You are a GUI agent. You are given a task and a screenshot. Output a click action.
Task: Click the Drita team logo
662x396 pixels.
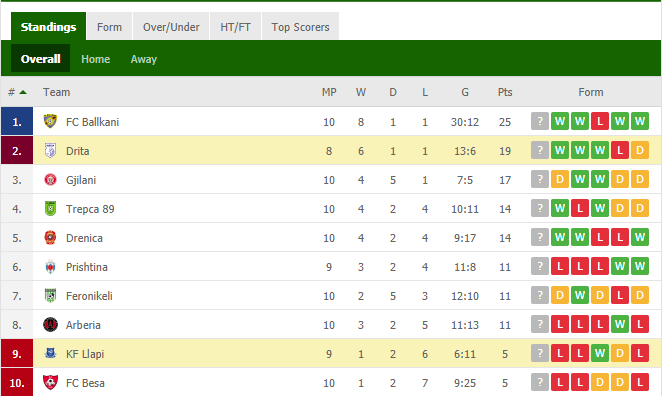tap(50, 151)
